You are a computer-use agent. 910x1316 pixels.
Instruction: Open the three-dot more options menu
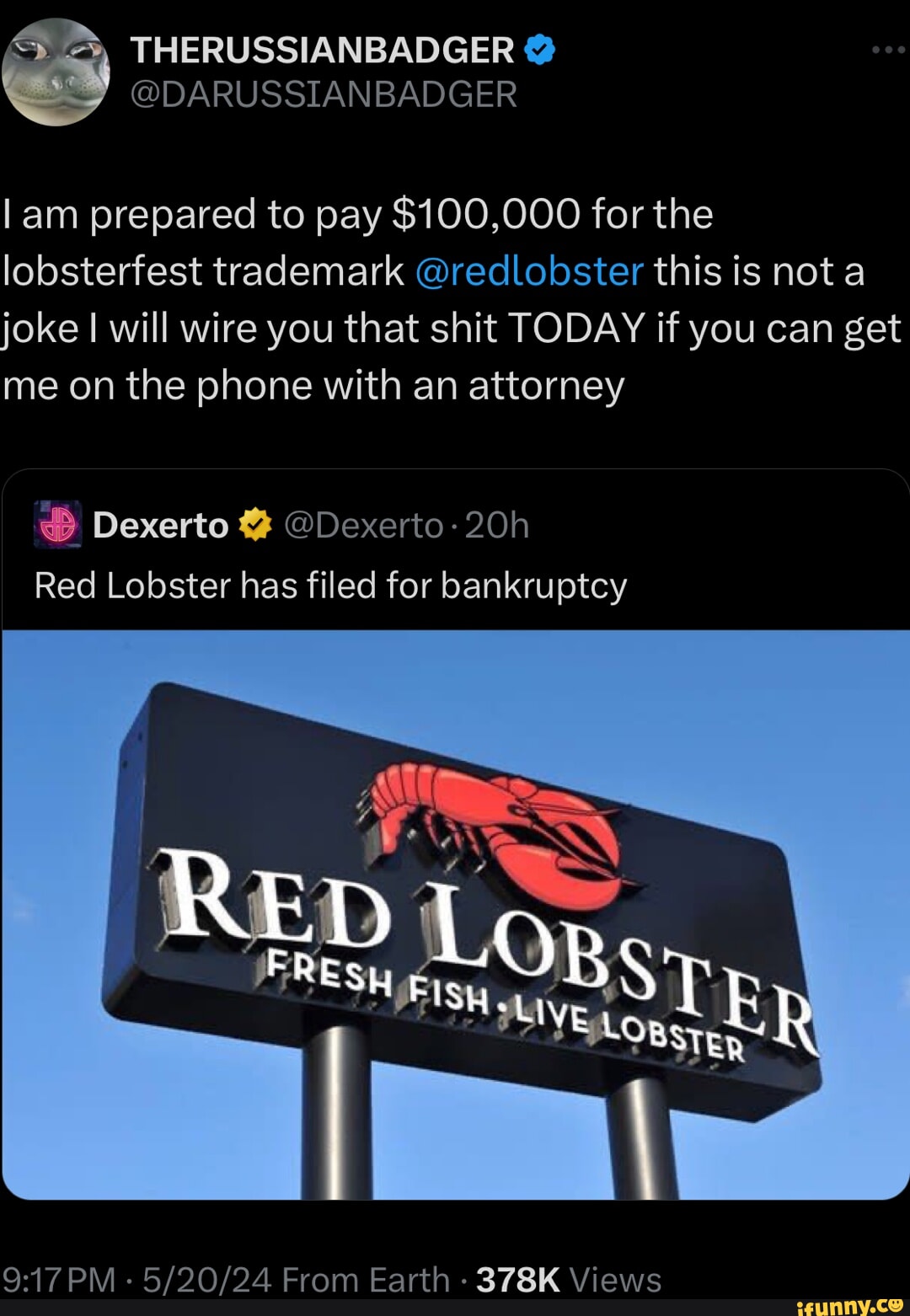click(x=889, y=51)
